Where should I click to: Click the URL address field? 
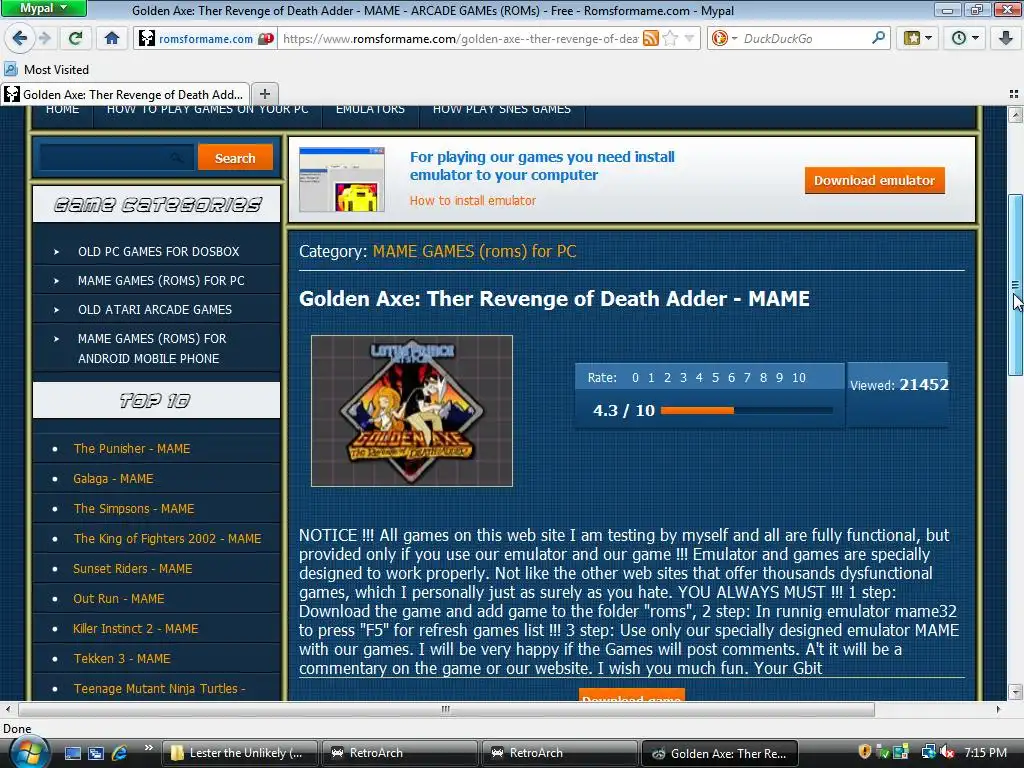pos(460,39)
